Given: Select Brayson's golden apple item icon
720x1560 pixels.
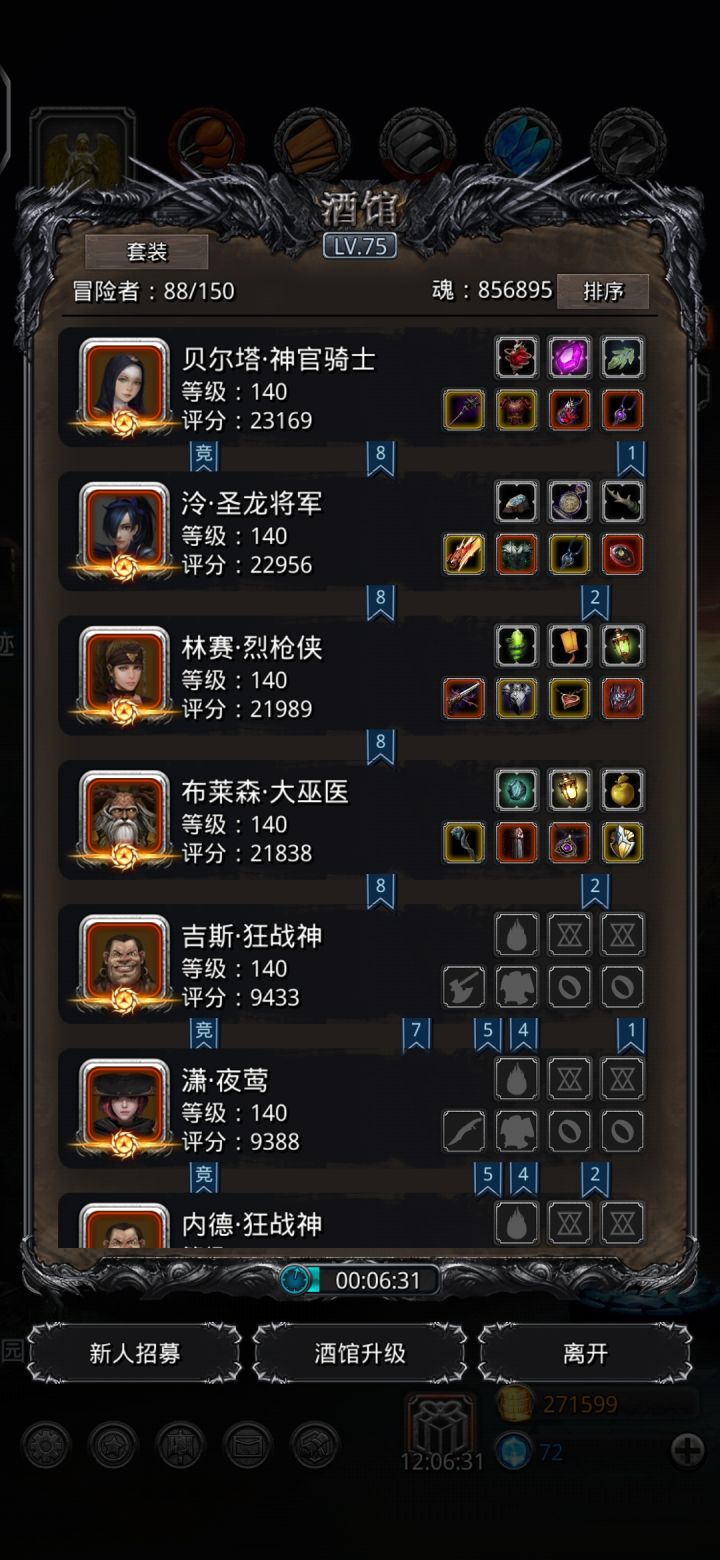Looking at the screenshot, I should (x=622, y=790).
